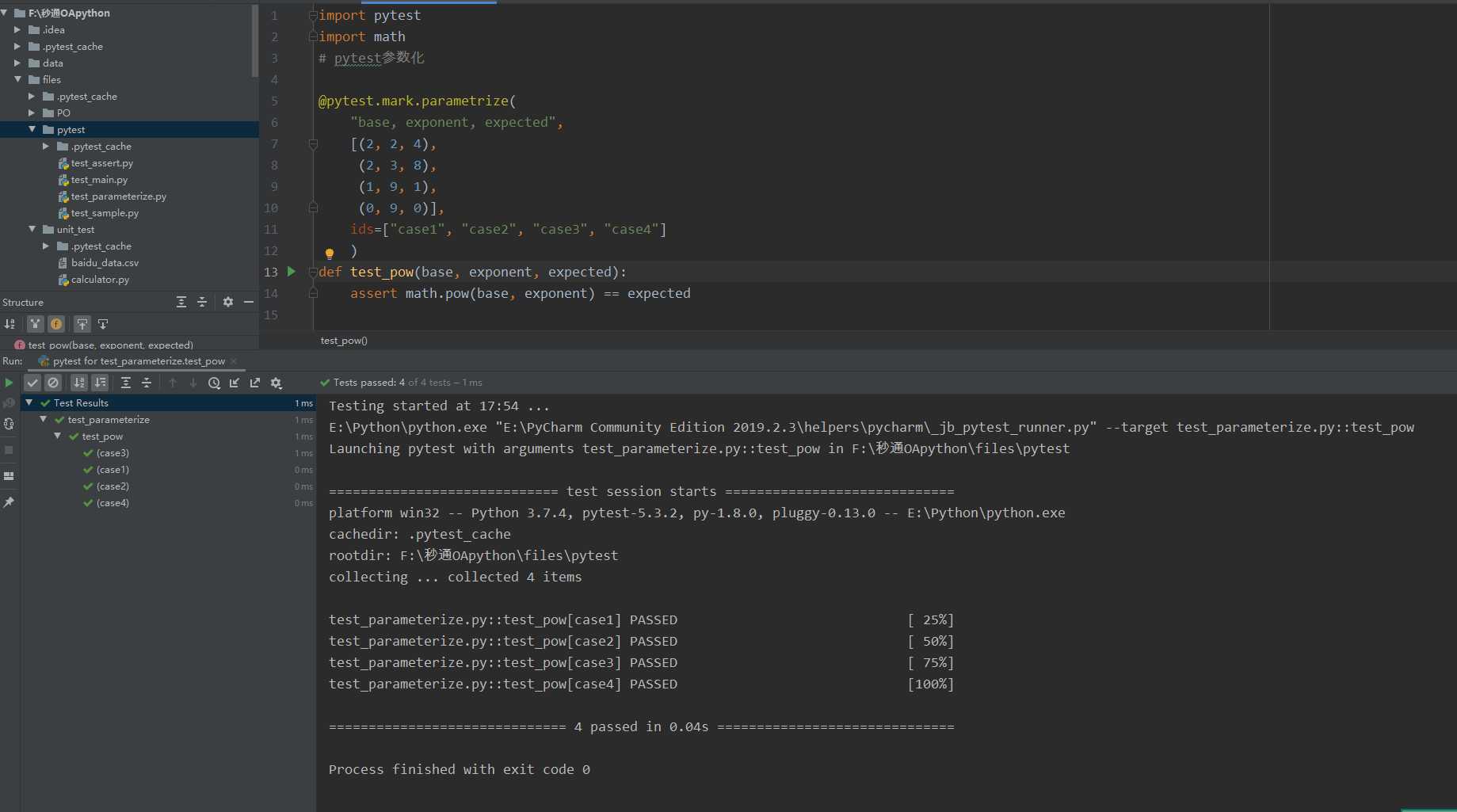Rerun failed tests icon in Run sidebar
Image resolution: width=1457 pixels, height=812 pixels.
tap(9, 403)
